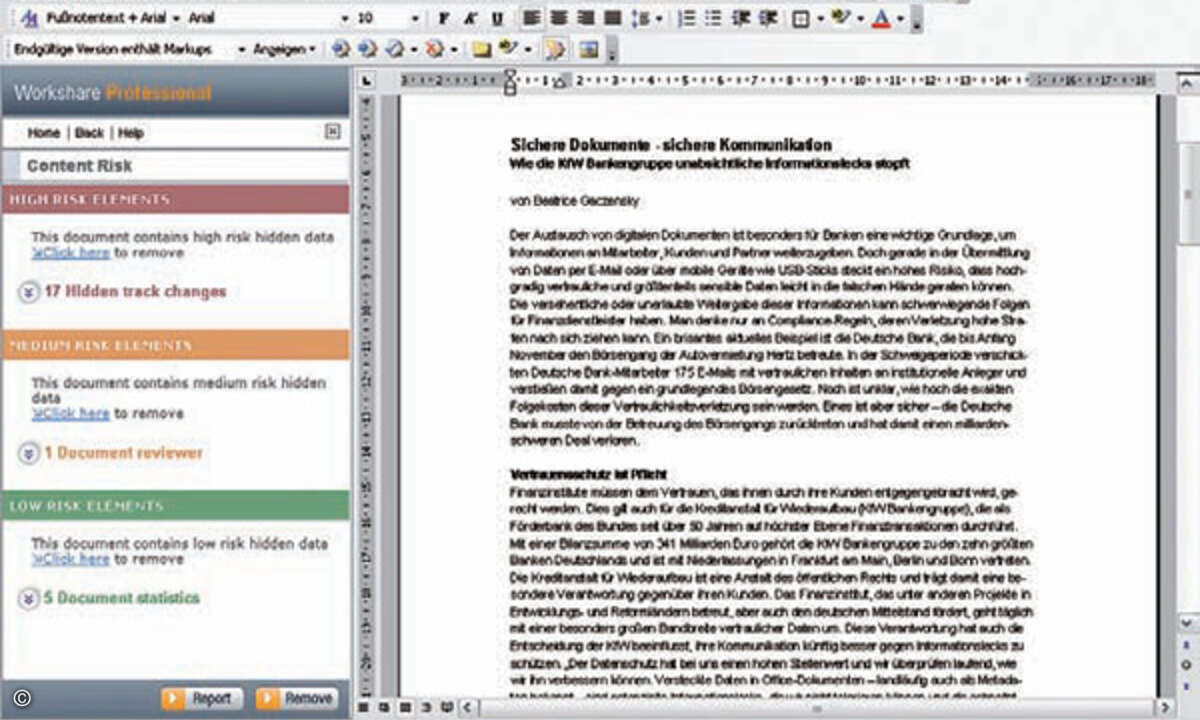Click the MEDIUM RISK ELEMENTS header
This screenshot has height=720, width=1200.
tap(175, 345)
